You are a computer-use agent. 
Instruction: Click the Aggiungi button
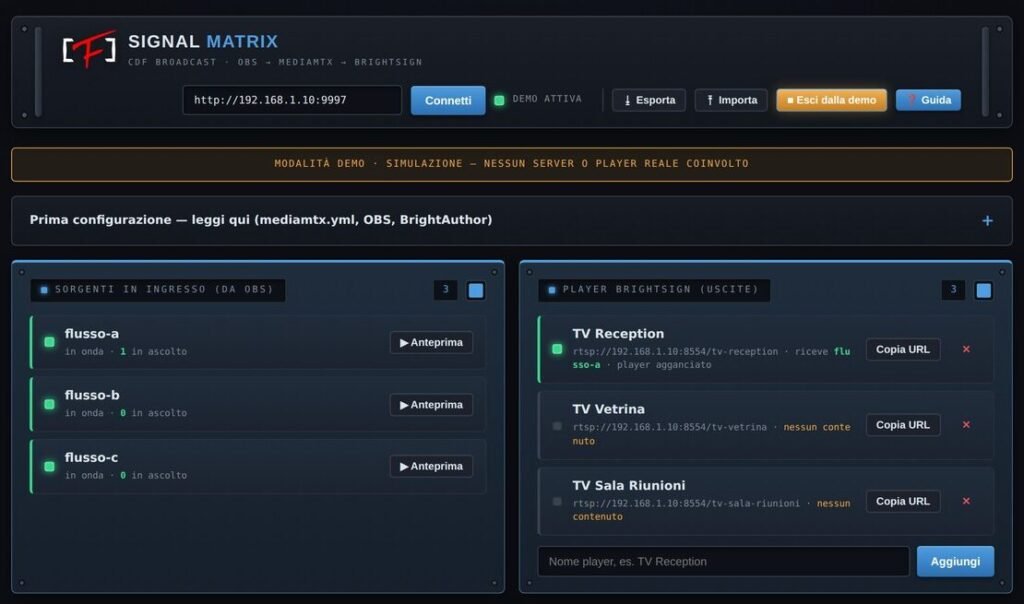[x=955, y=562]
